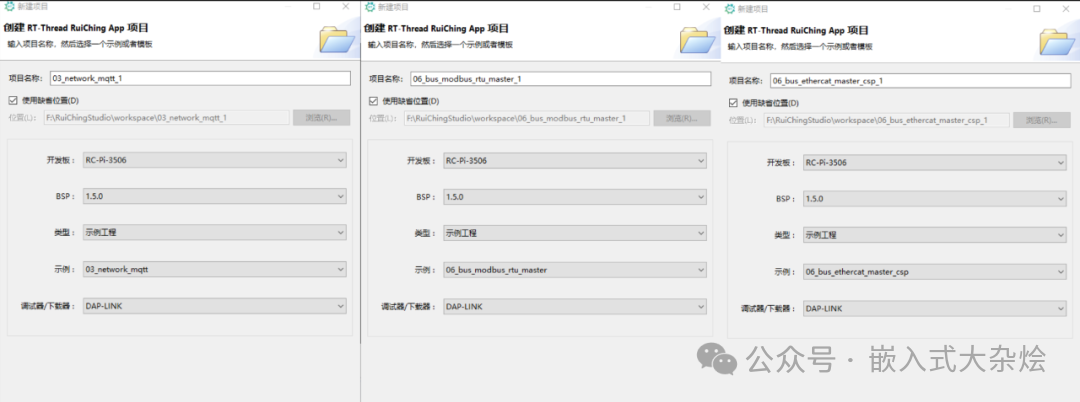Open 开发板 dropdown in the ethercat window
The image size is (1080, 402).
point(935,162)
